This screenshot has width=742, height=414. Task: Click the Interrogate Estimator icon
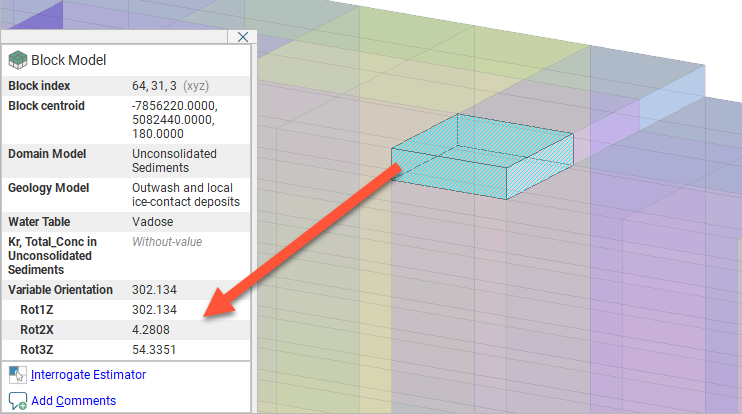16,375
